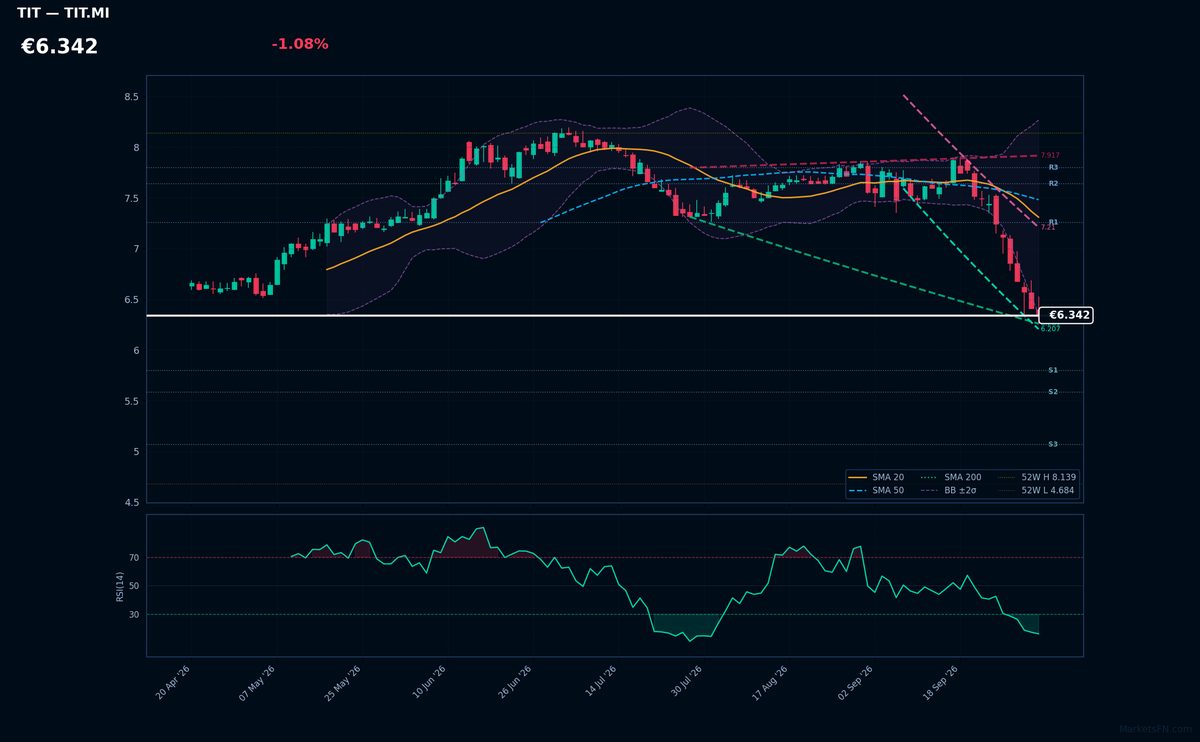Click the TIT — TIT.MI ticker title

pyautogui.click(x=63, y=13)
